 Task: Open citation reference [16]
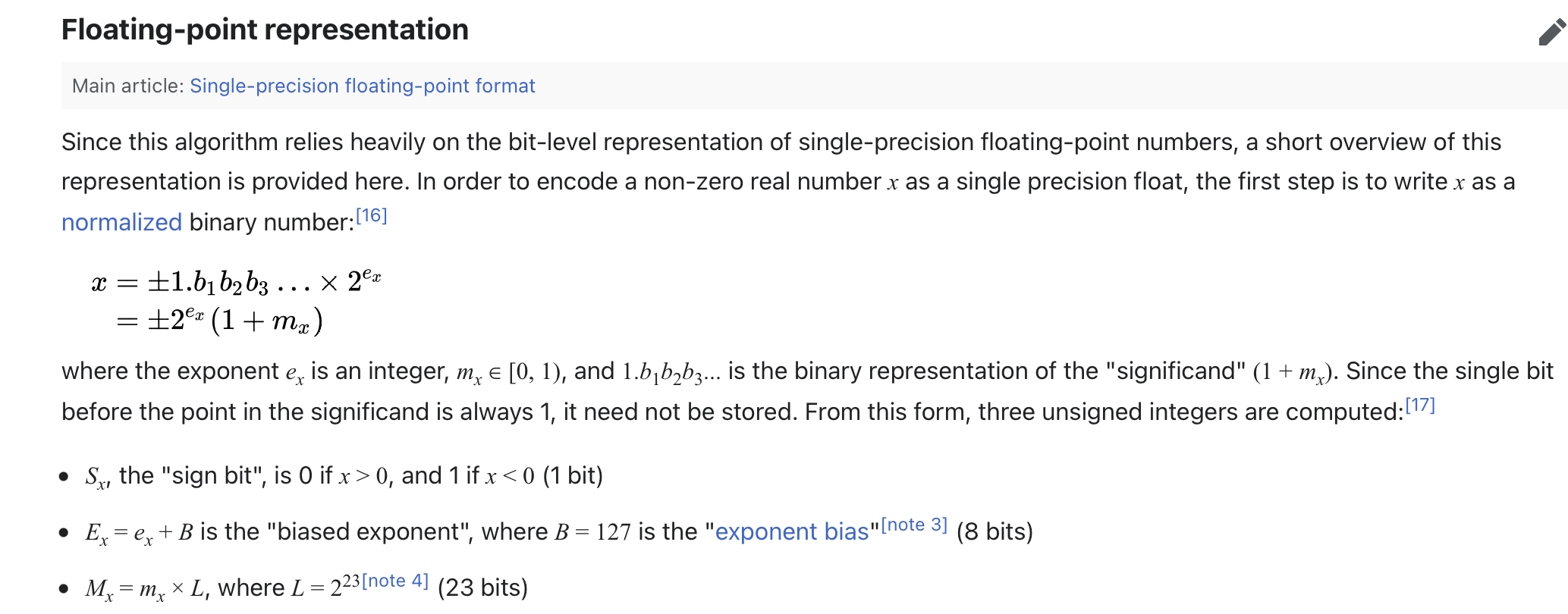point(372,216)
